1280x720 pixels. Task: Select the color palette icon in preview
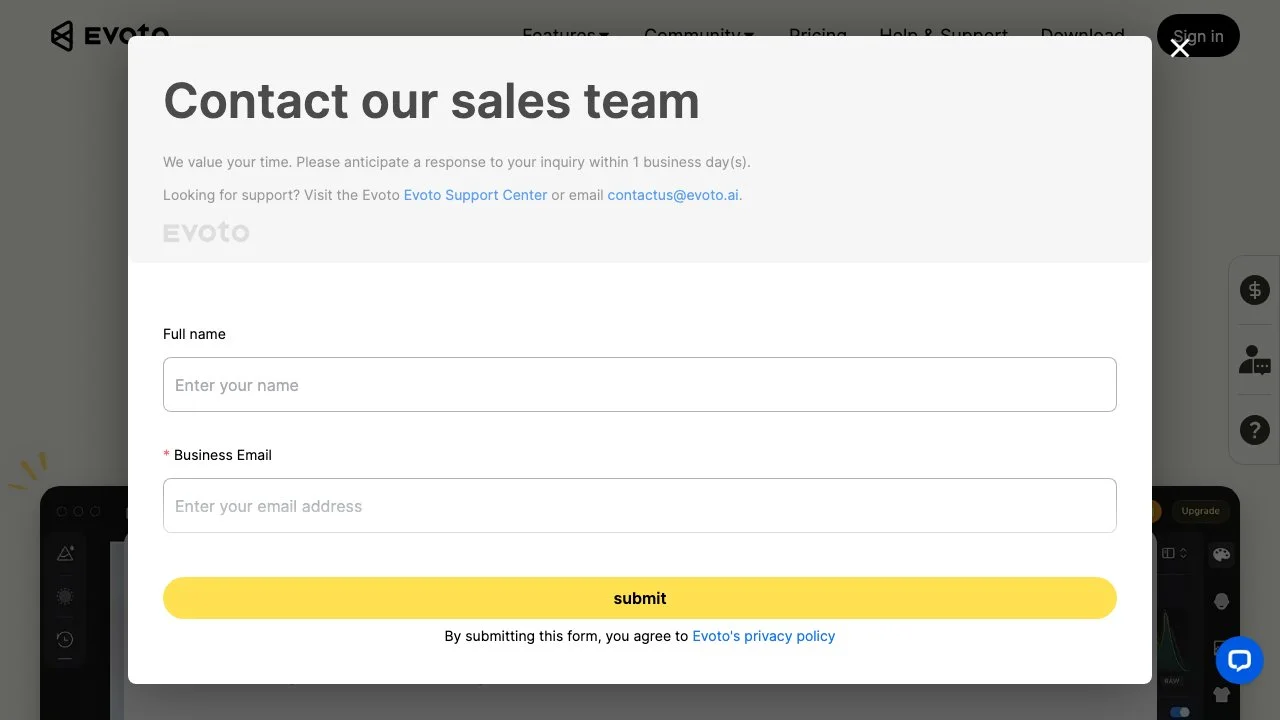point(1221,554)
